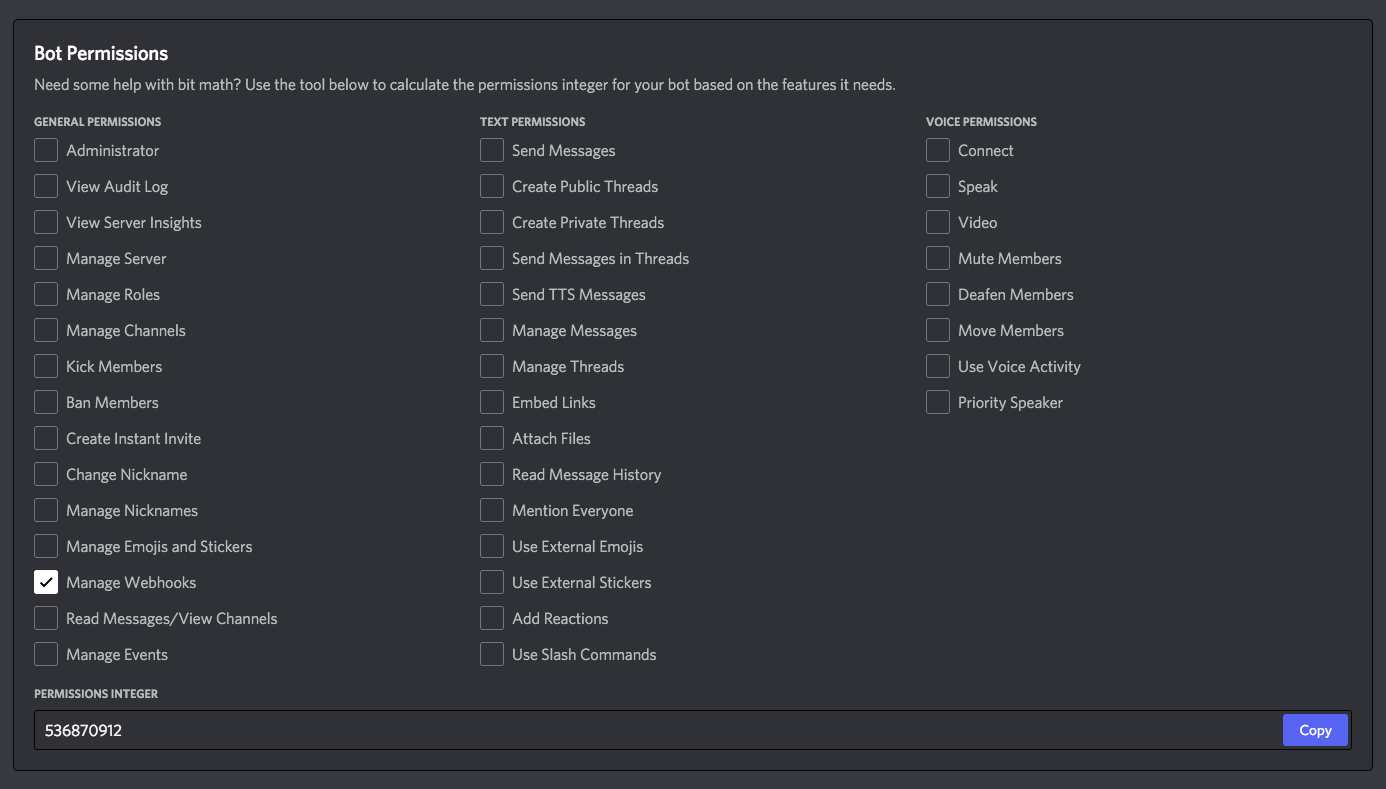This screenshot has height=789, width=1386.
Task: Check the Ban Members permission
Action: [45, 402]
